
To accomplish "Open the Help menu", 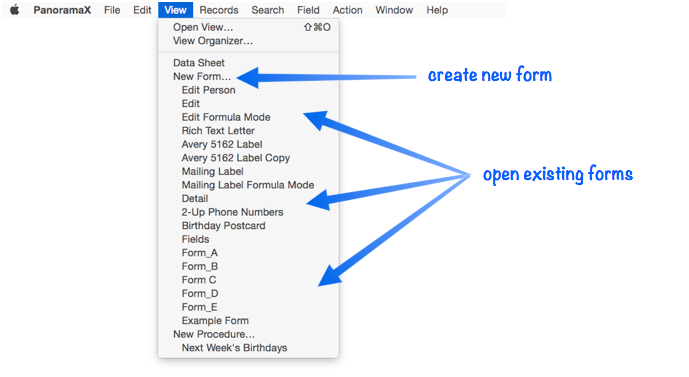I will tap(437, 10).
